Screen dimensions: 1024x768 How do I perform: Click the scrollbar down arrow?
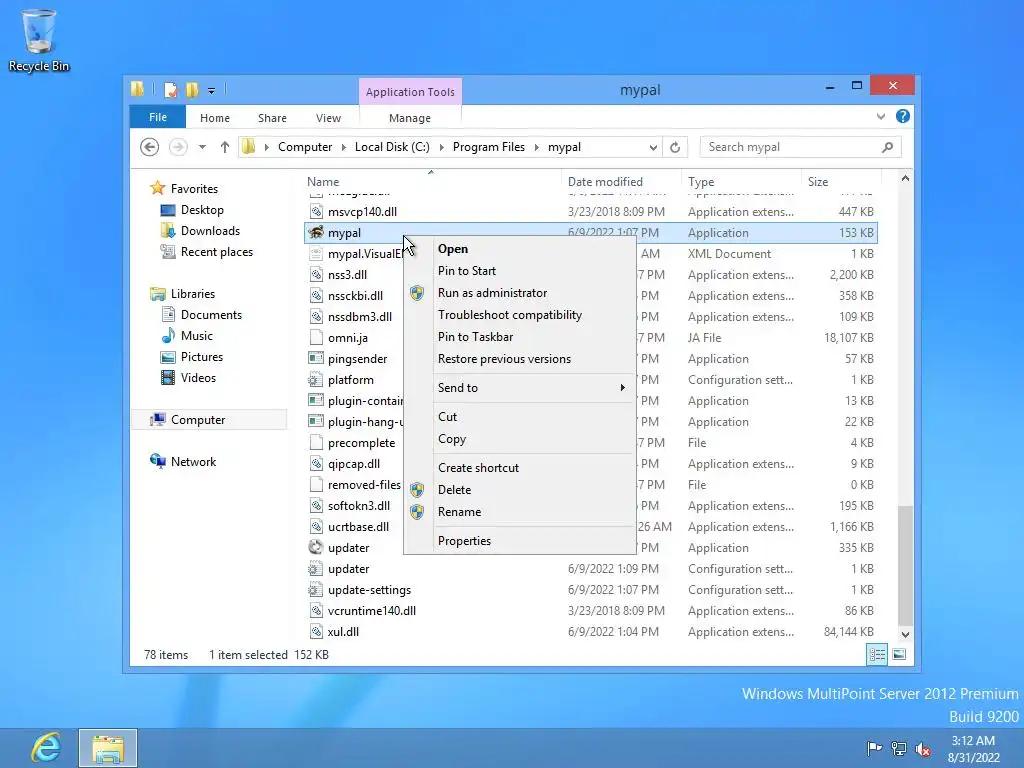click(x=905, y=634)
